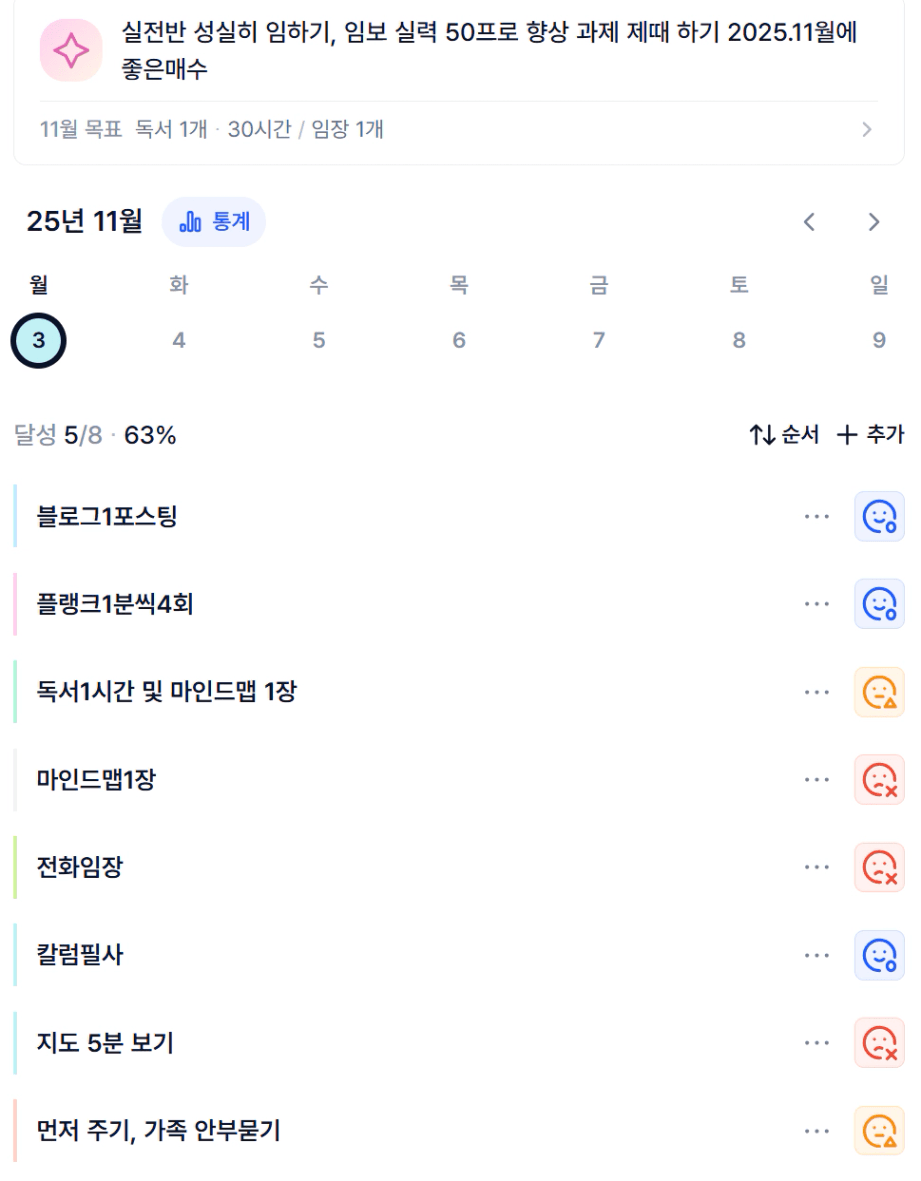The image size is (921, 1181).
Task: Open more options for 블로그1포스팅
Action: 817,517
